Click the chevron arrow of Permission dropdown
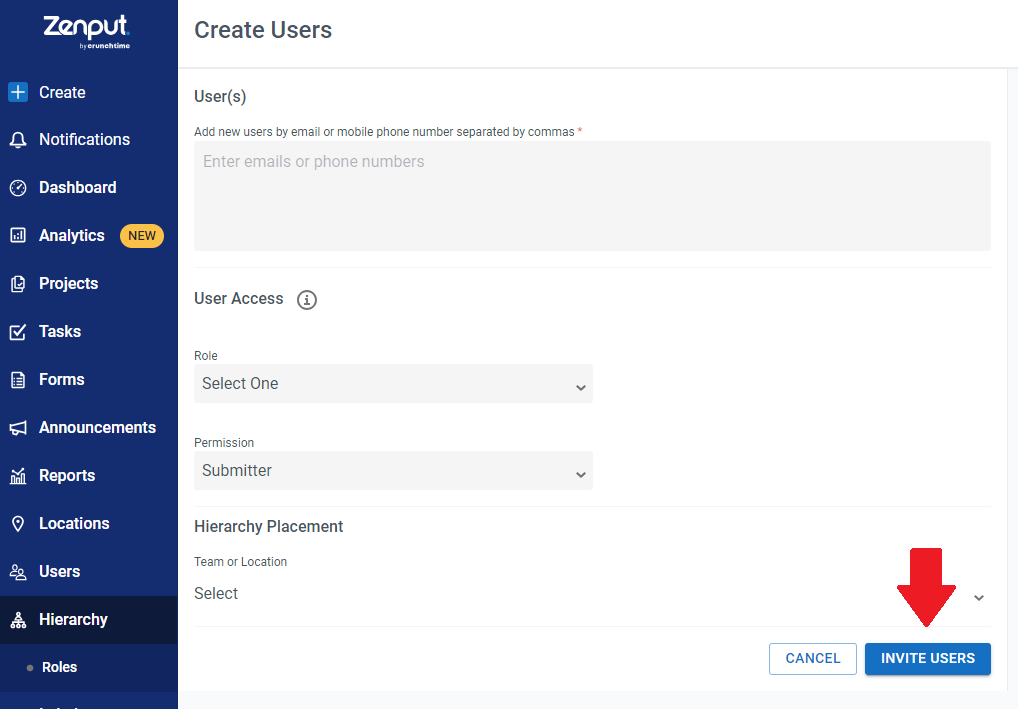The image size is (1018, 709). [580, 475]
